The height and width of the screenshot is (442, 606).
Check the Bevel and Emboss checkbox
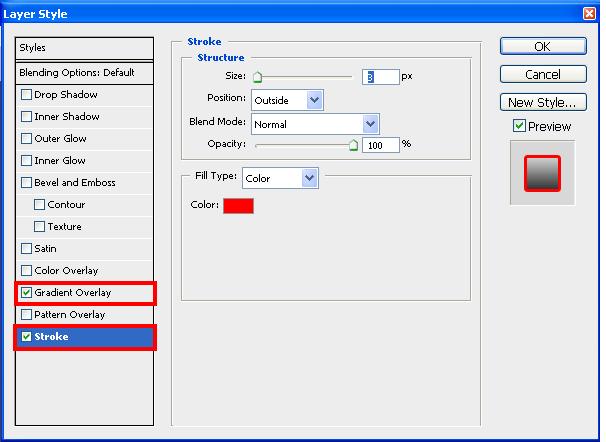pyautogui.click(x=27, y=183)
